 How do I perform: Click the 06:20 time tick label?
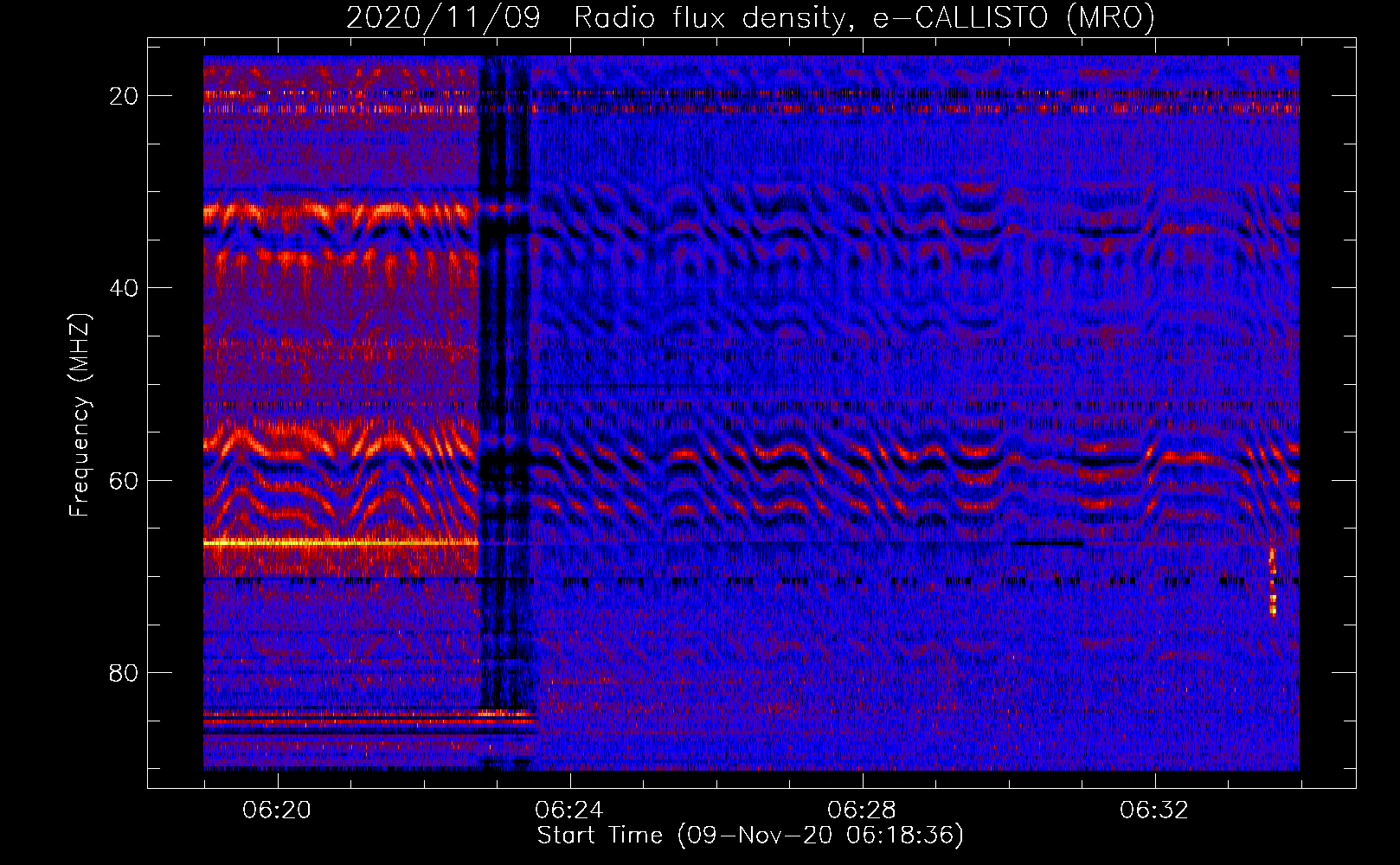(x=277, y=811)
